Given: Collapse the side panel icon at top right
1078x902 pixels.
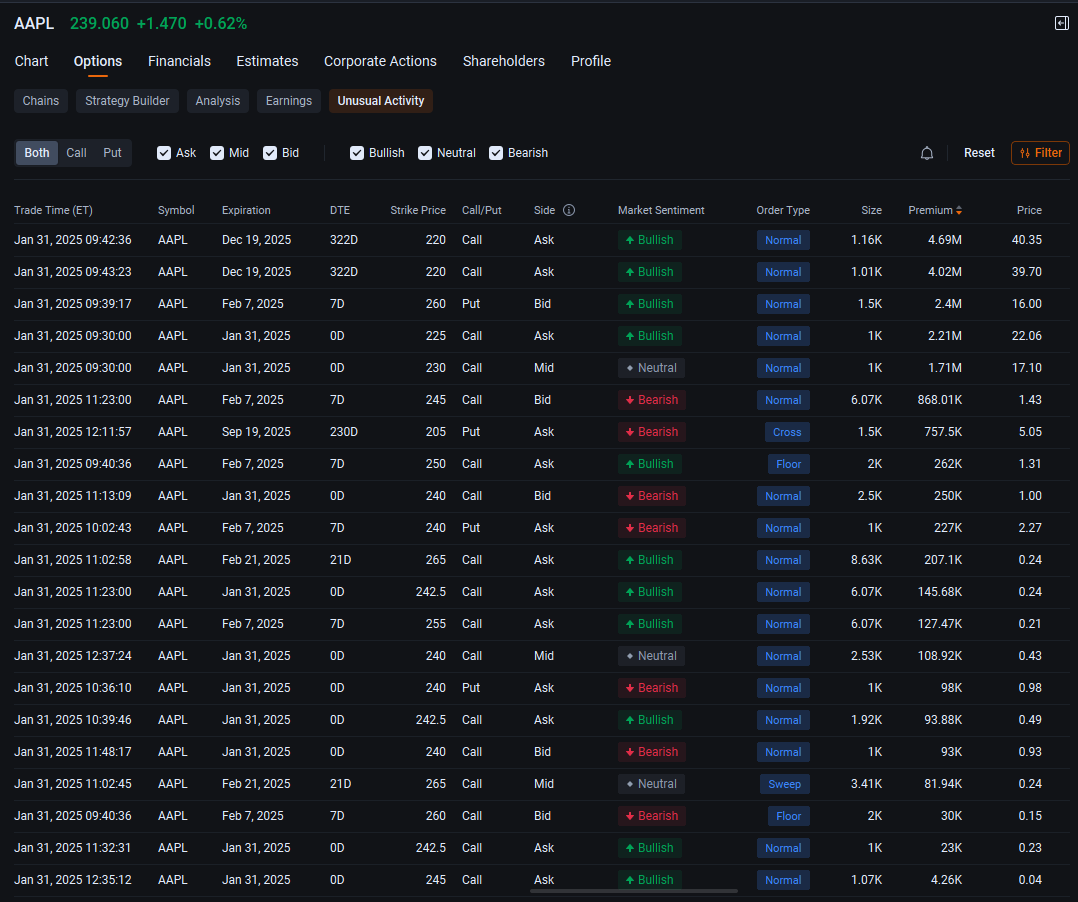Looking at the screenshot, I should pyautogui.click(x=1062, y=23).
